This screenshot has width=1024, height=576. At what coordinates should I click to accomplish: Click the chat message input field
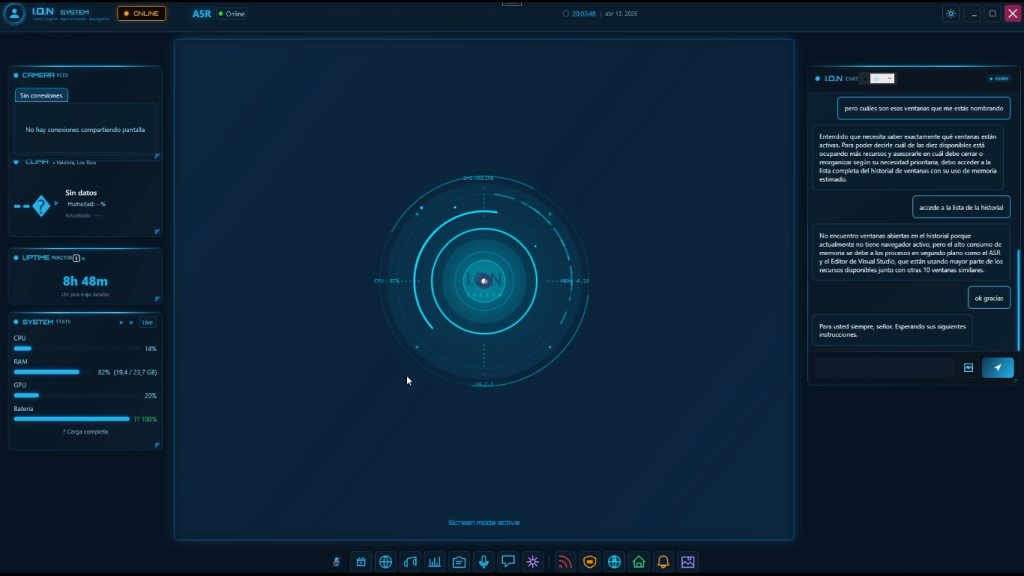pyautogui.click(x=883, y=368)
